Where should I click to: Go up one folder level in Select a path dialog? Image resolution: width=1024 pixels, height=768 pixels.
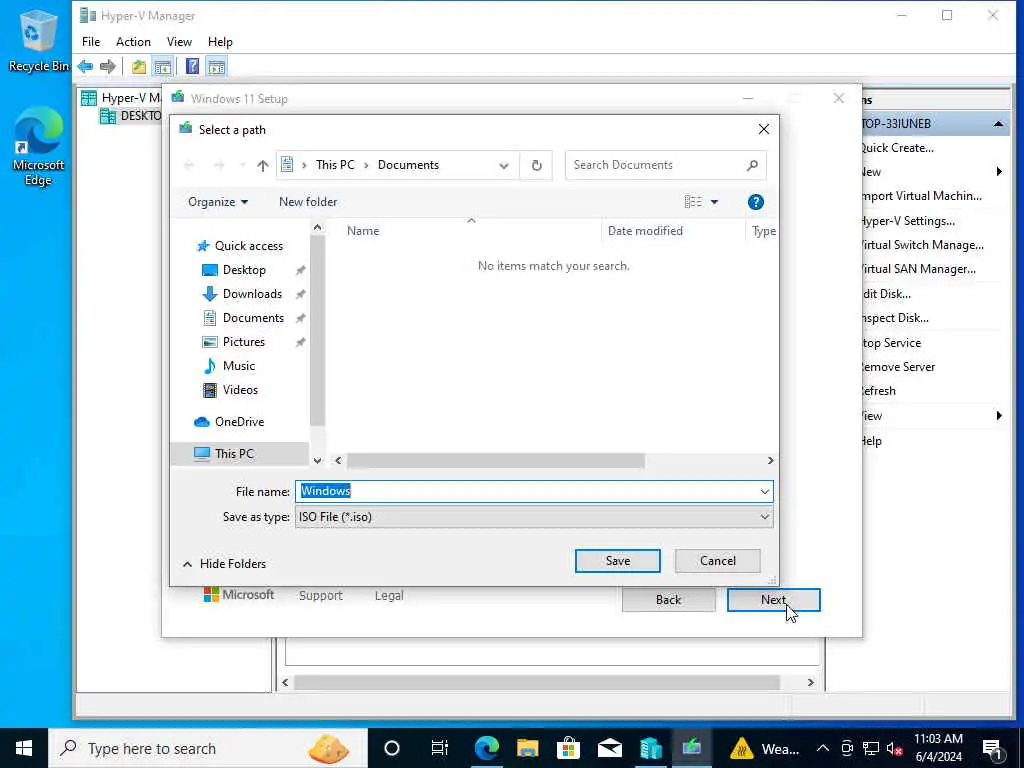click(x=263, y=165)
